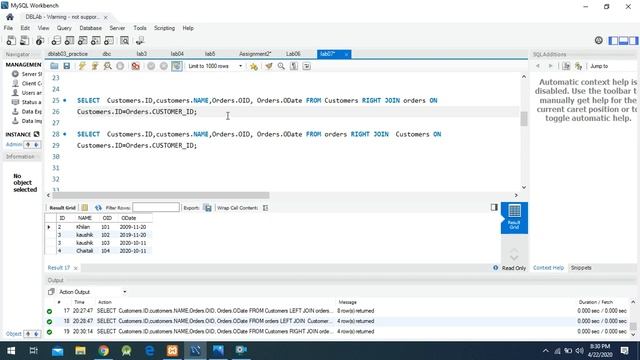Toggle continue on error for script execution

[136, 66]
